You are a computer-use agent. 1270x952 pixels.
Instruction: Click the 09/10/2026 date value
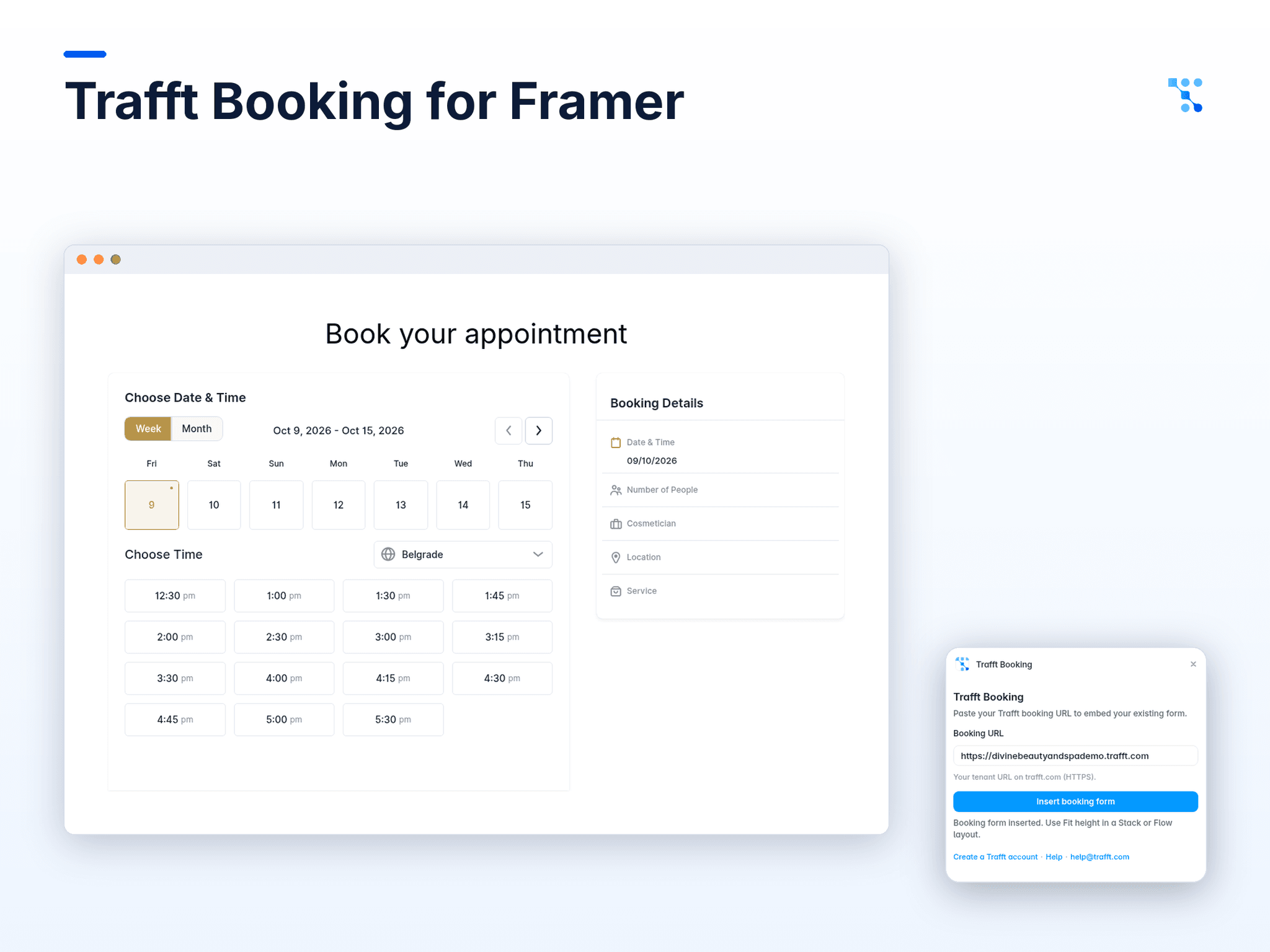pyautogui.click(x=652, y=461)
